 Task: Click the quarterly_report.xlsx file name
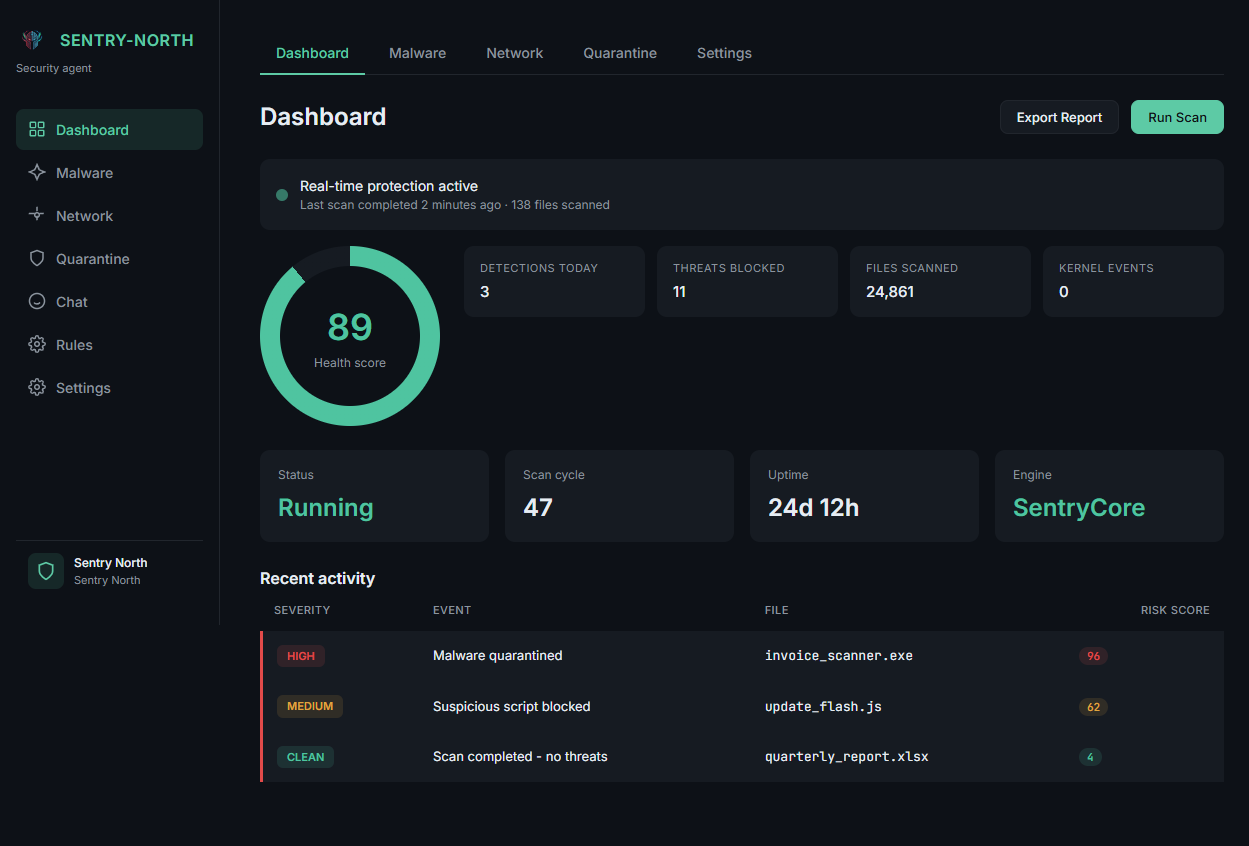click(x=847, y=757)
